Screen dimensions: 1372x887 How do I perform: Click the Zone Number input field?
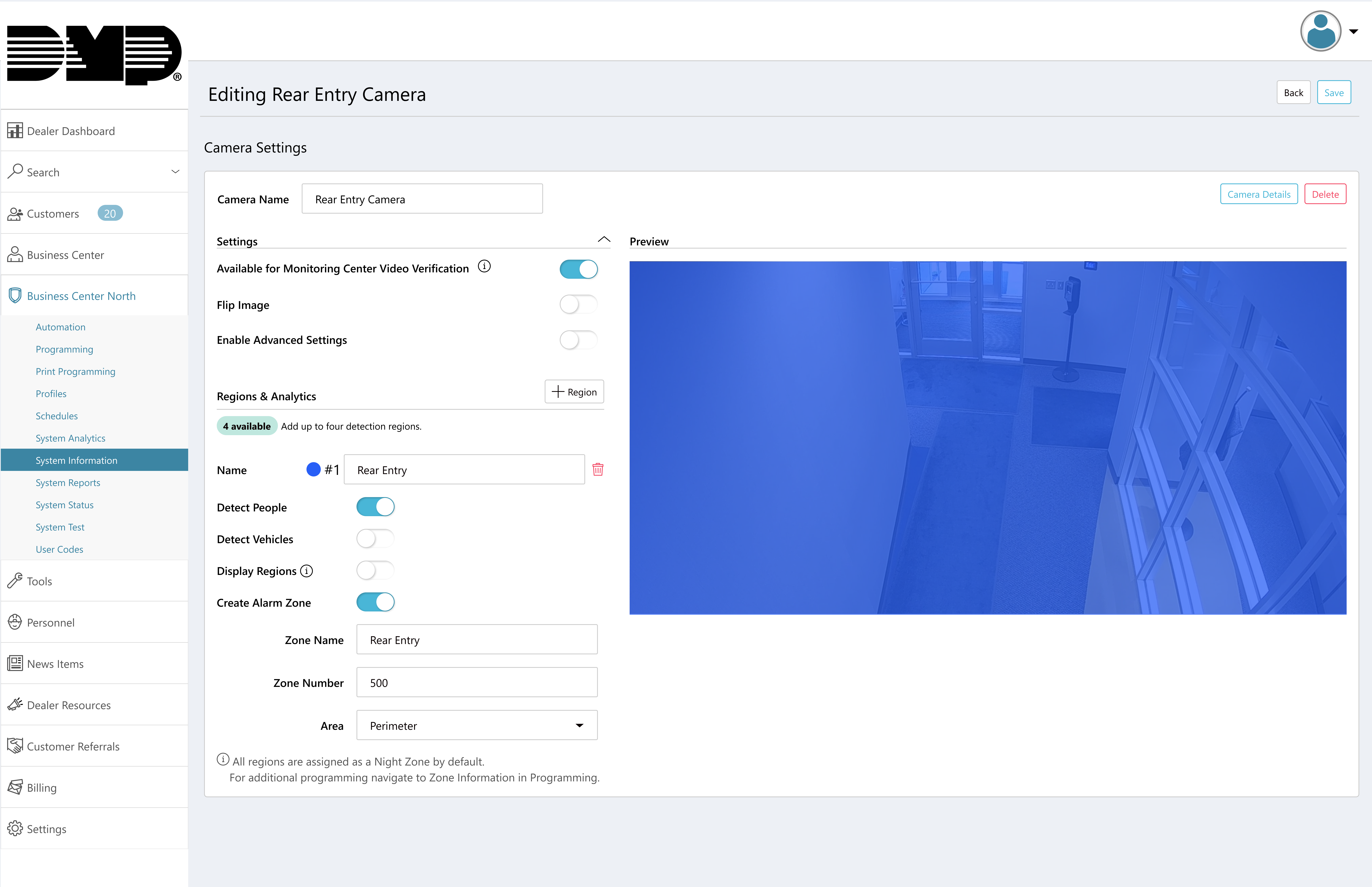click(x=477, y=683)
